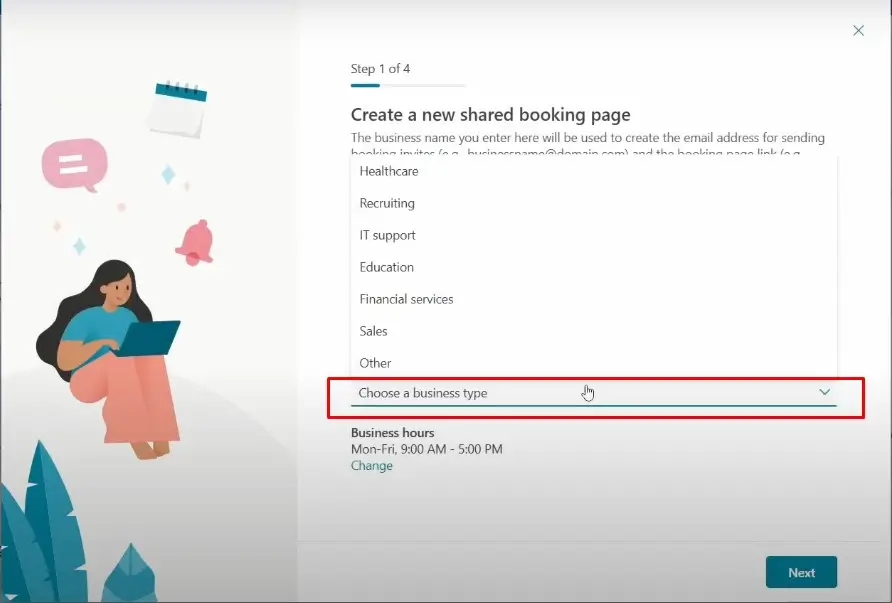The width and height of the screenshot is (892, 603).
Task: Click the Mon-Fri business hours text
Action: (426, 449)
